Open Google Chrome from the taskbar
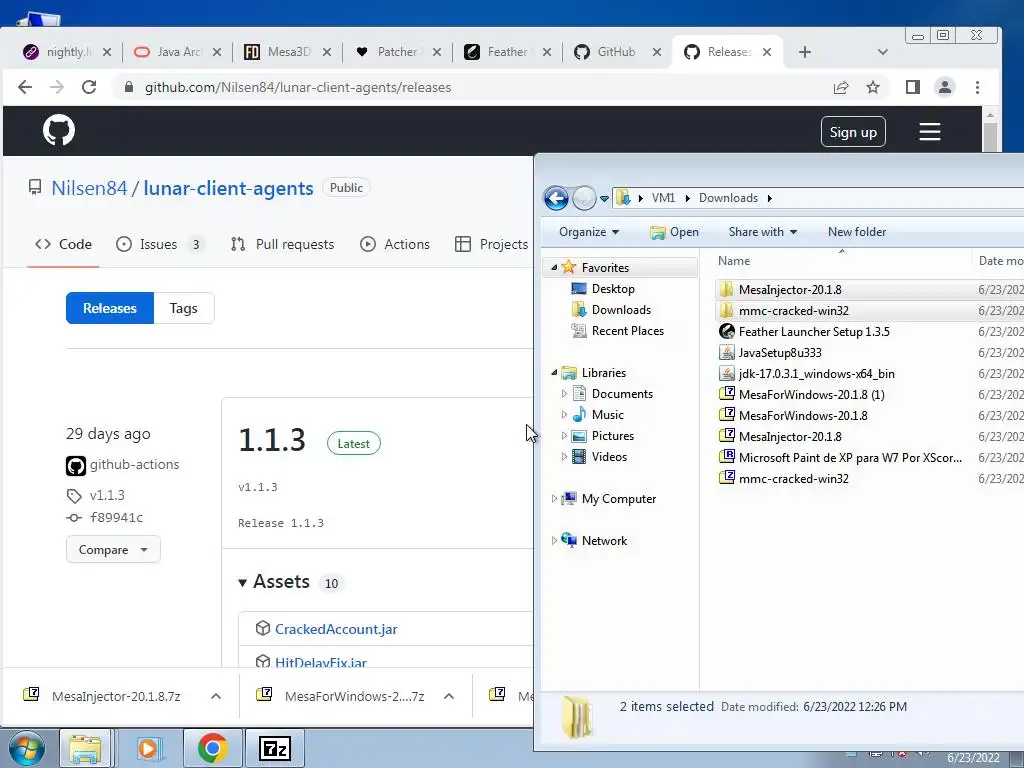The height and width of the screenshot is (768, 1024). tap(212, 748)
